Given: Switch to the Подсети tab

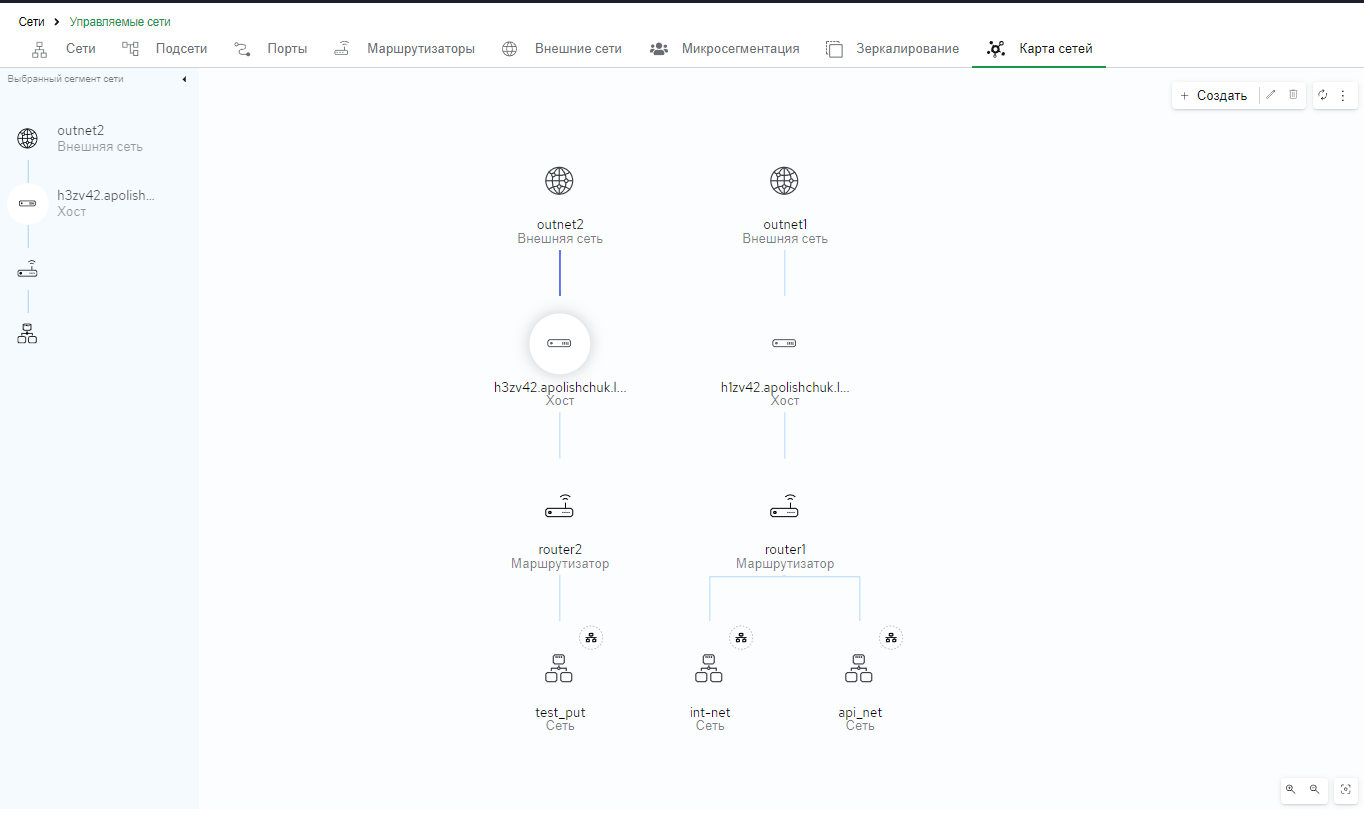Looking at the screenshot, I should pos(165,48).
